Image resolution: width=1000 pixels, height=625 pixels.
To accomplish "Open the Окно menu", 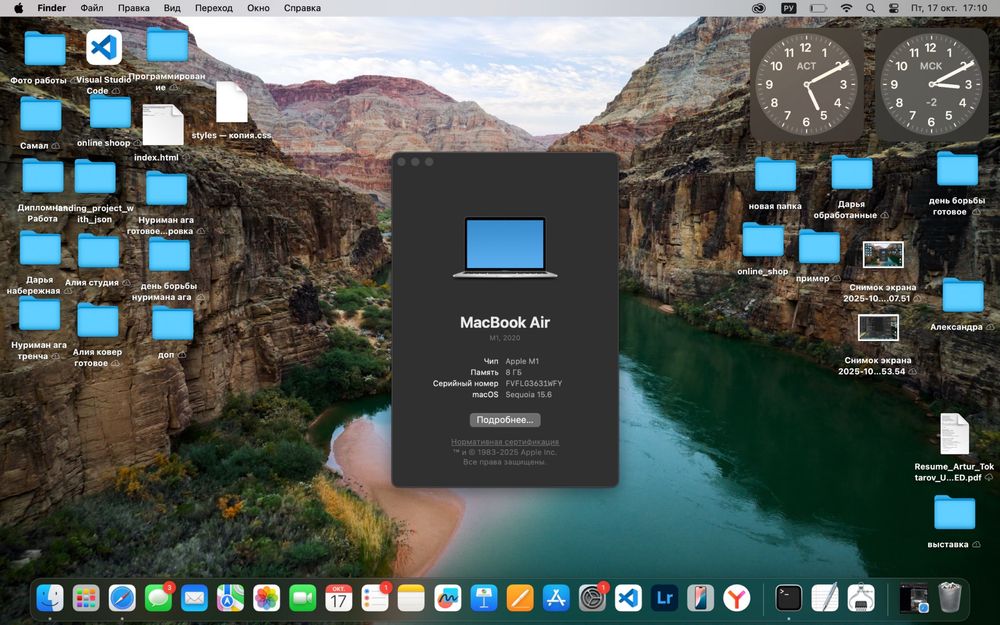I will [x=258, y=8].
